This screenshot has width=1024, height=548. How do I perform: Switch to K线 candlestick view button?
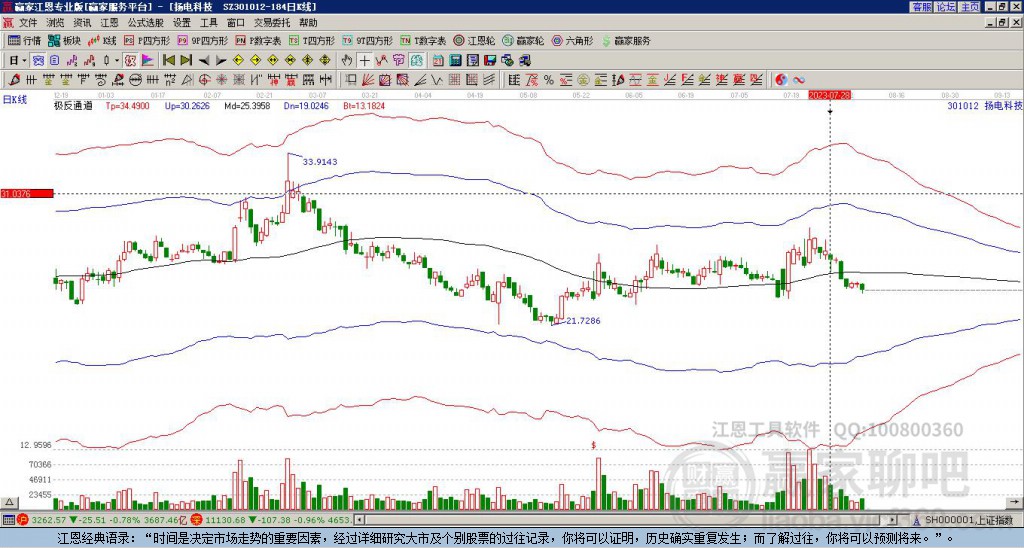tap(101, 40)
